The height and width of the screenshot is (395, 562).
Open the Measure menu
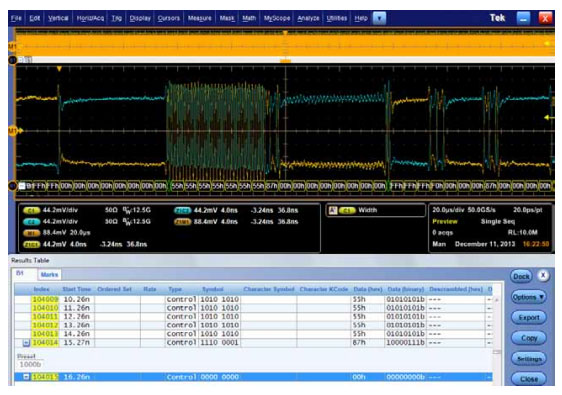[x=199, y=18]
